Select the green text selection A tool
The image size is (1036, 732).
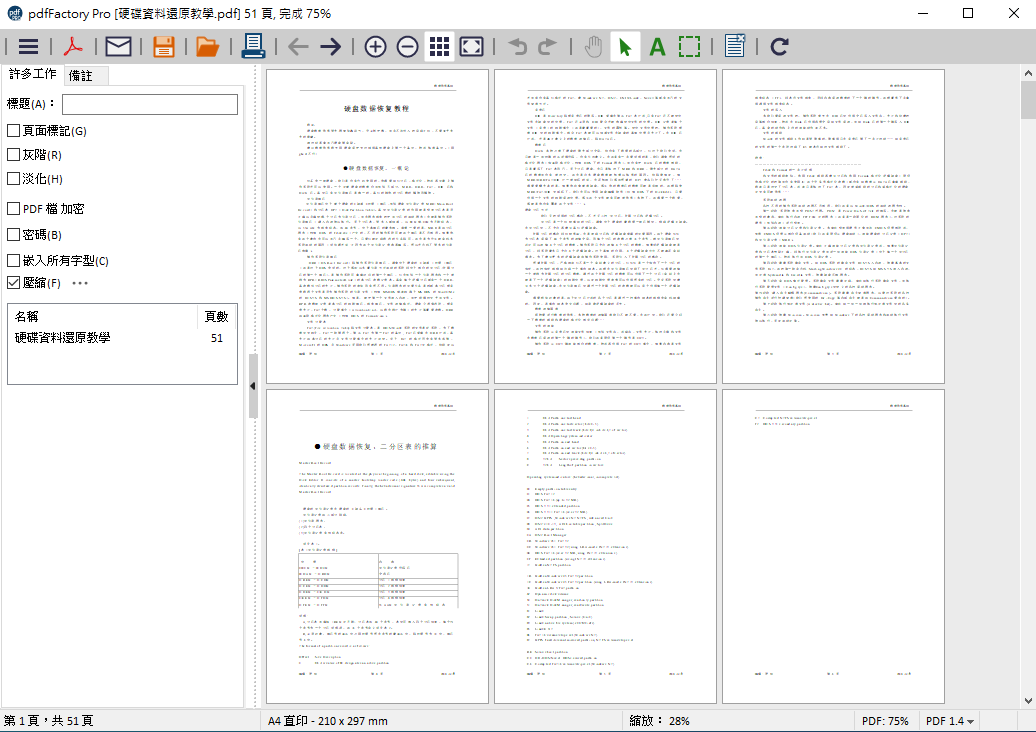[x=657, y=46]
